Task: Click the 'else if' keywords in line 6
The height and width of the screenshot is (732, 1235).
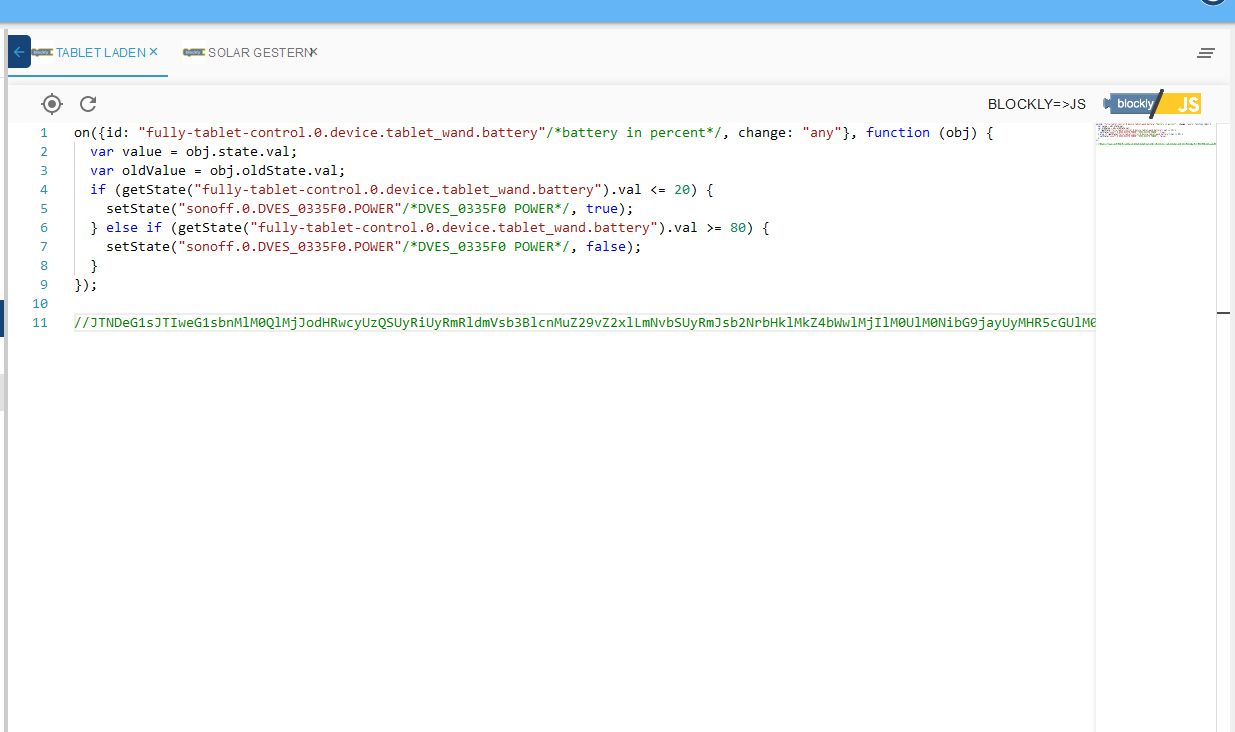Action: click(x=134, y=228)
